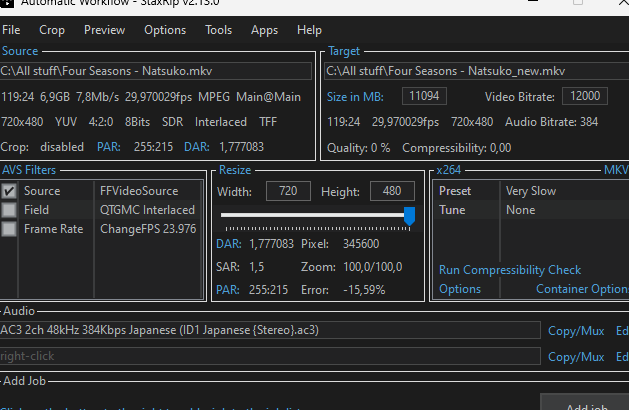Open Container Options link
Screen dimensions: 629x410
pos(582,289)
